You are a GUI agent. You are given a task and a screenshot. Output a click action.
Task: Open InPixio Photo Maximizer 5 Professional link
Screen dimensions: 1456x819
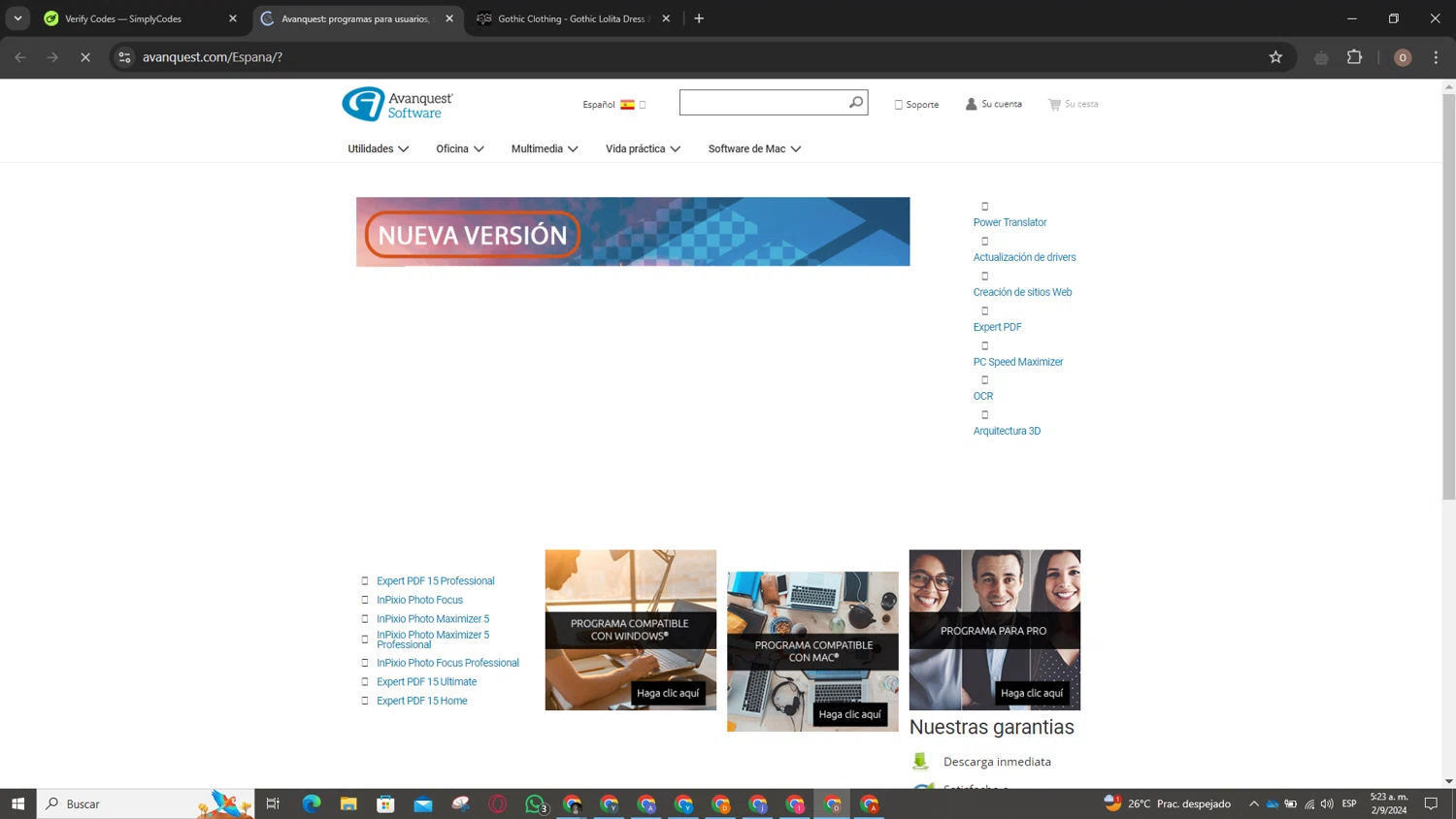click(x=433, y=639)
